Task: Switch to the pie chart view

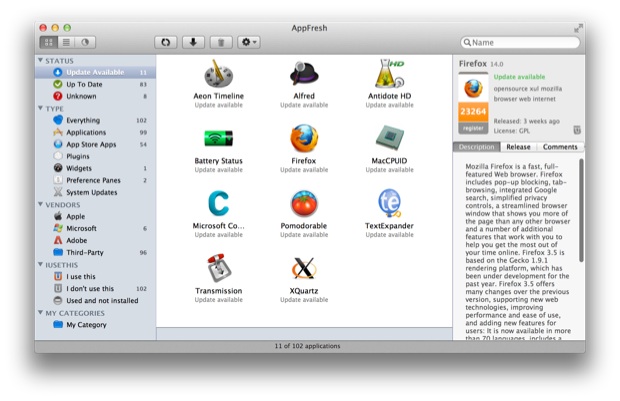Action: pos(85,42)
